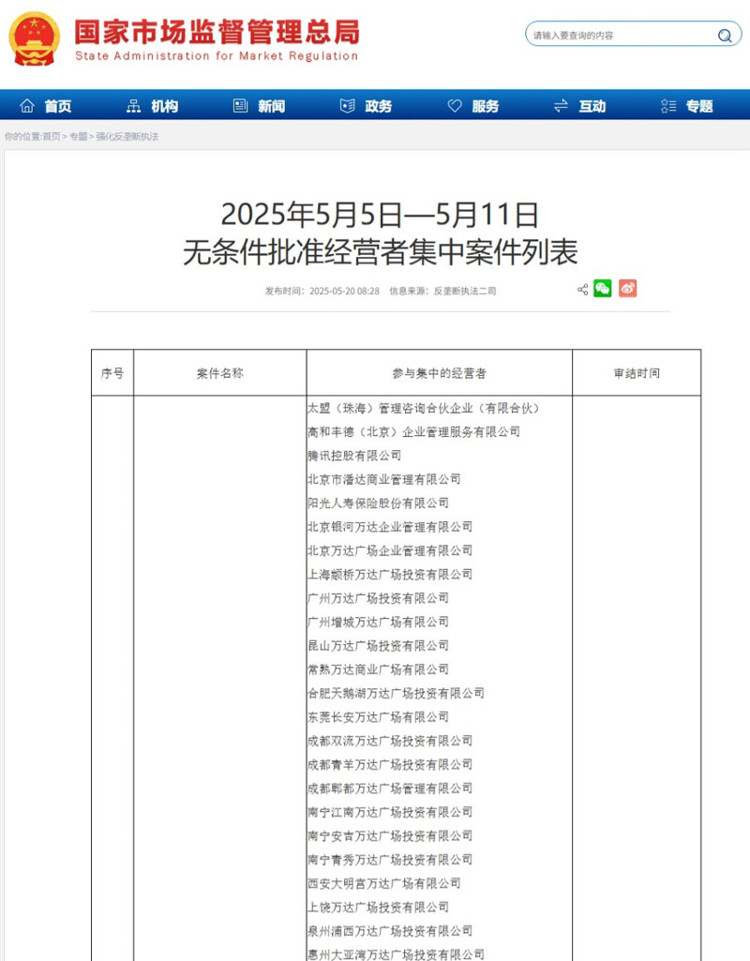The image size is (750, 961).
Task: Click the share icon
Action: pyautogui.click(x=583, y=289)
